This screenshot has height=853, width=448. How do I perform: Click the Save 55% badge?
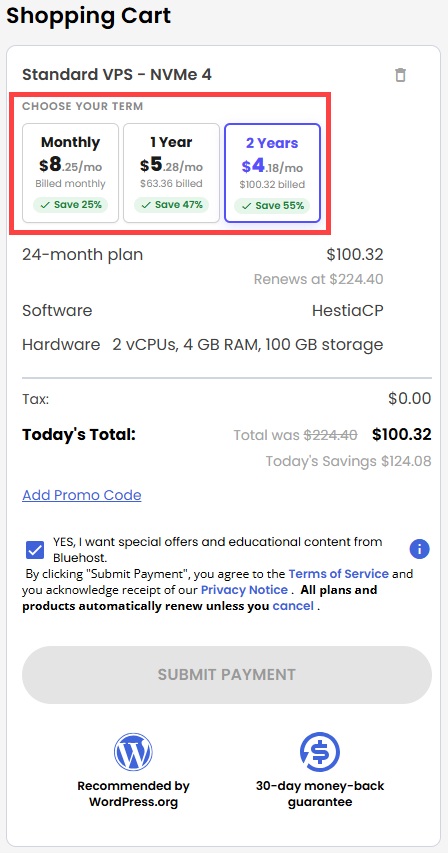point(272,206)
